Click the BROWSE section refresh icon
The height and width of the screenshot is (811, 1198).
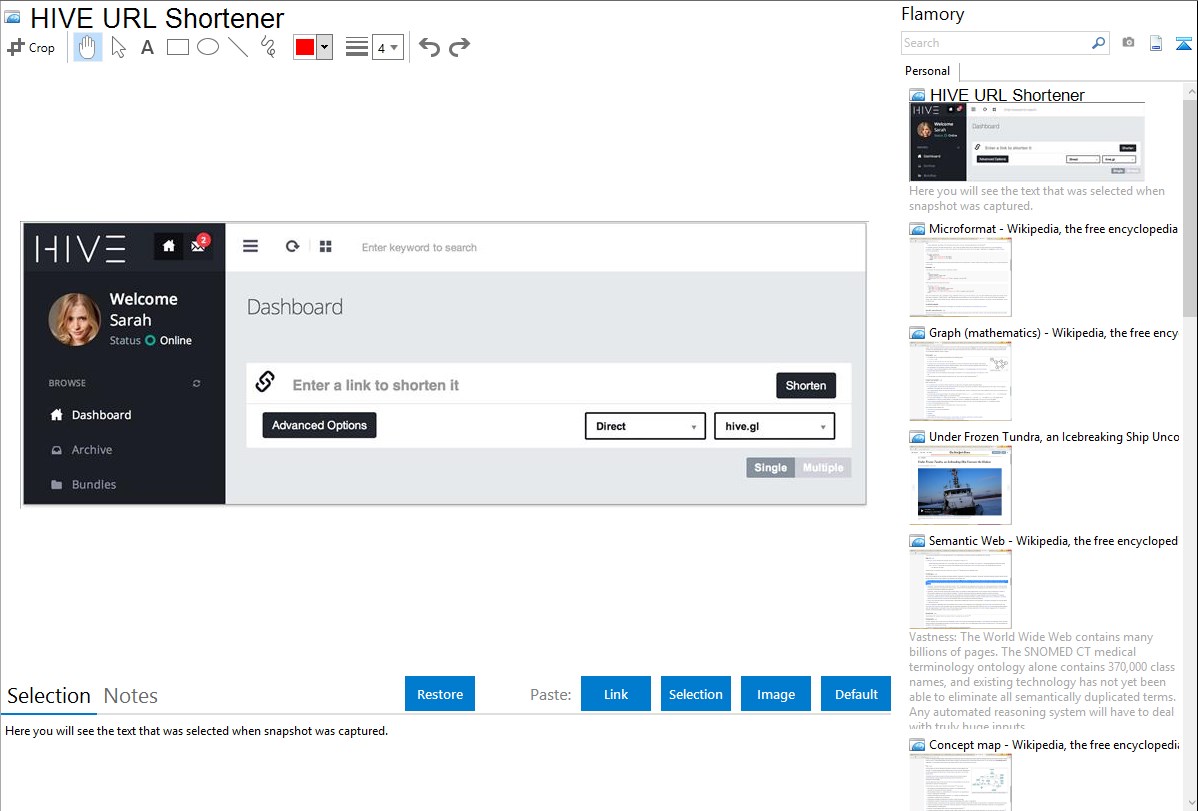(x=196, y=383)
